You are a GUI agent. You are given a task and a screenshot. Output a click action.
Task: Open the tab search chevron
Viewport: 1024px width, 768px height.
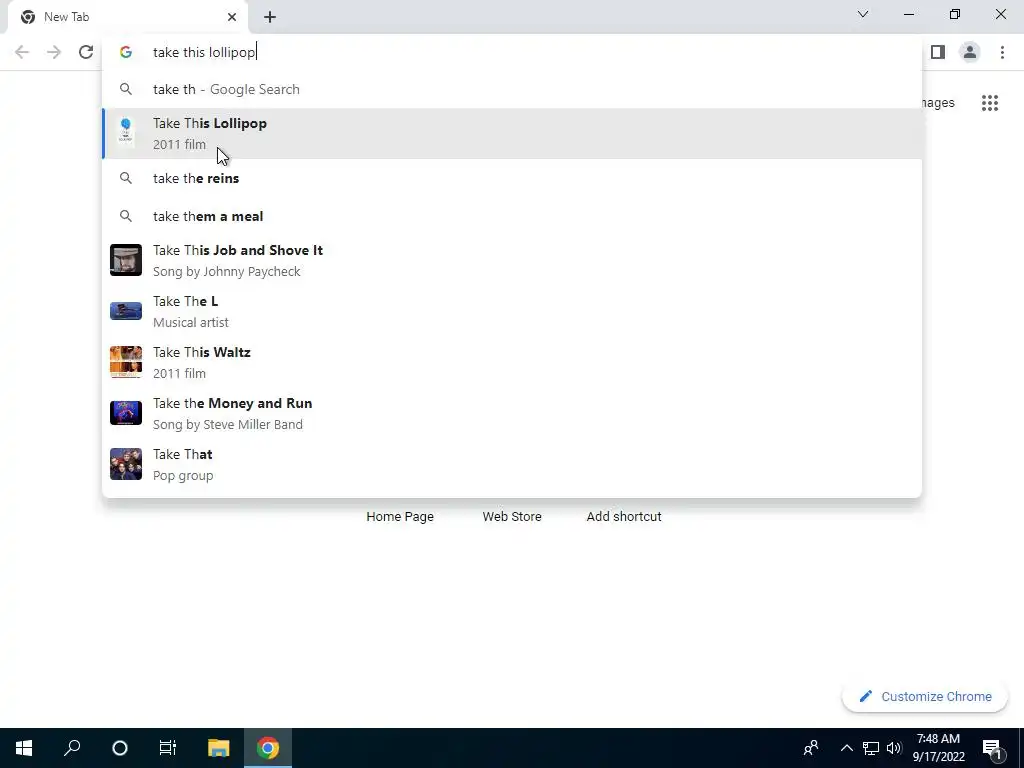pos(863,14)
